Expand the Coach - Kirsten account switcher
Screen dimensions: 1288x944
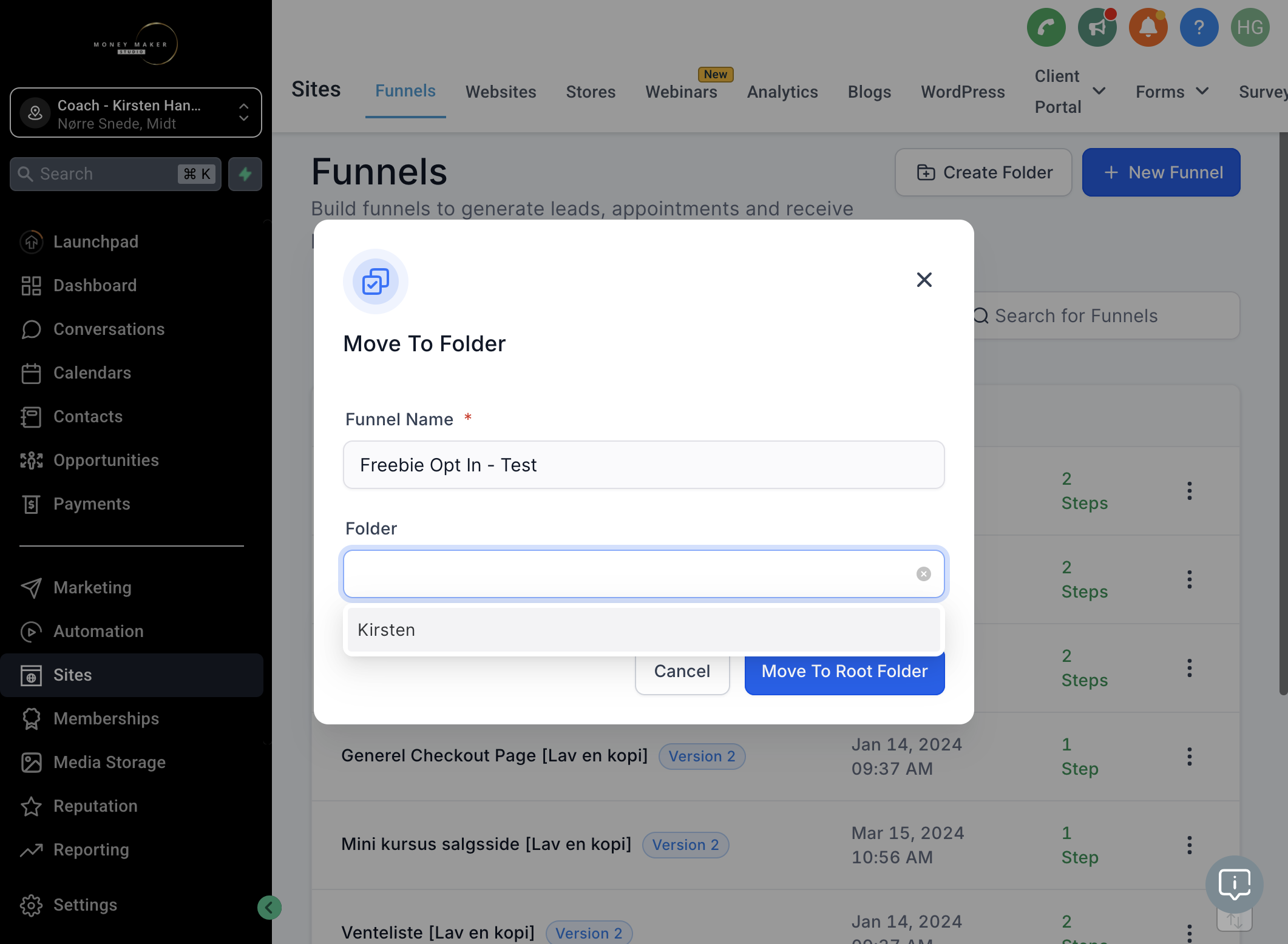coord(136,113)
